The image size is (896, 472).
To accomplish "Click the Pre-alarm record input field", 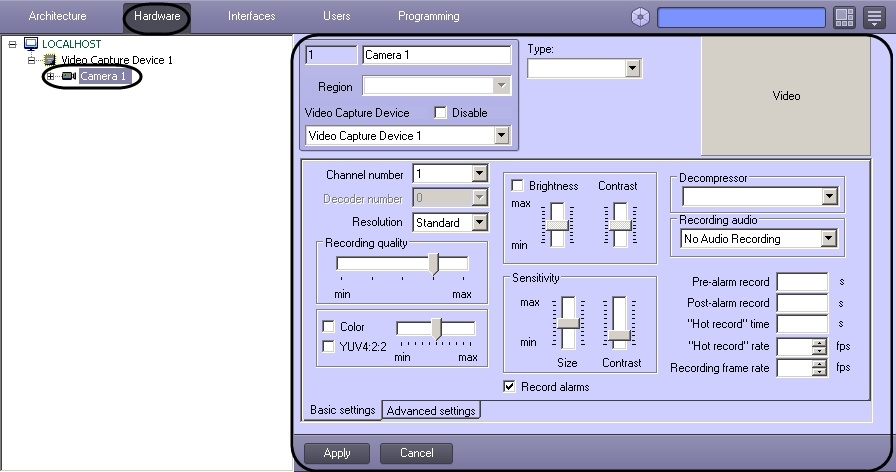I will [802, 282].
